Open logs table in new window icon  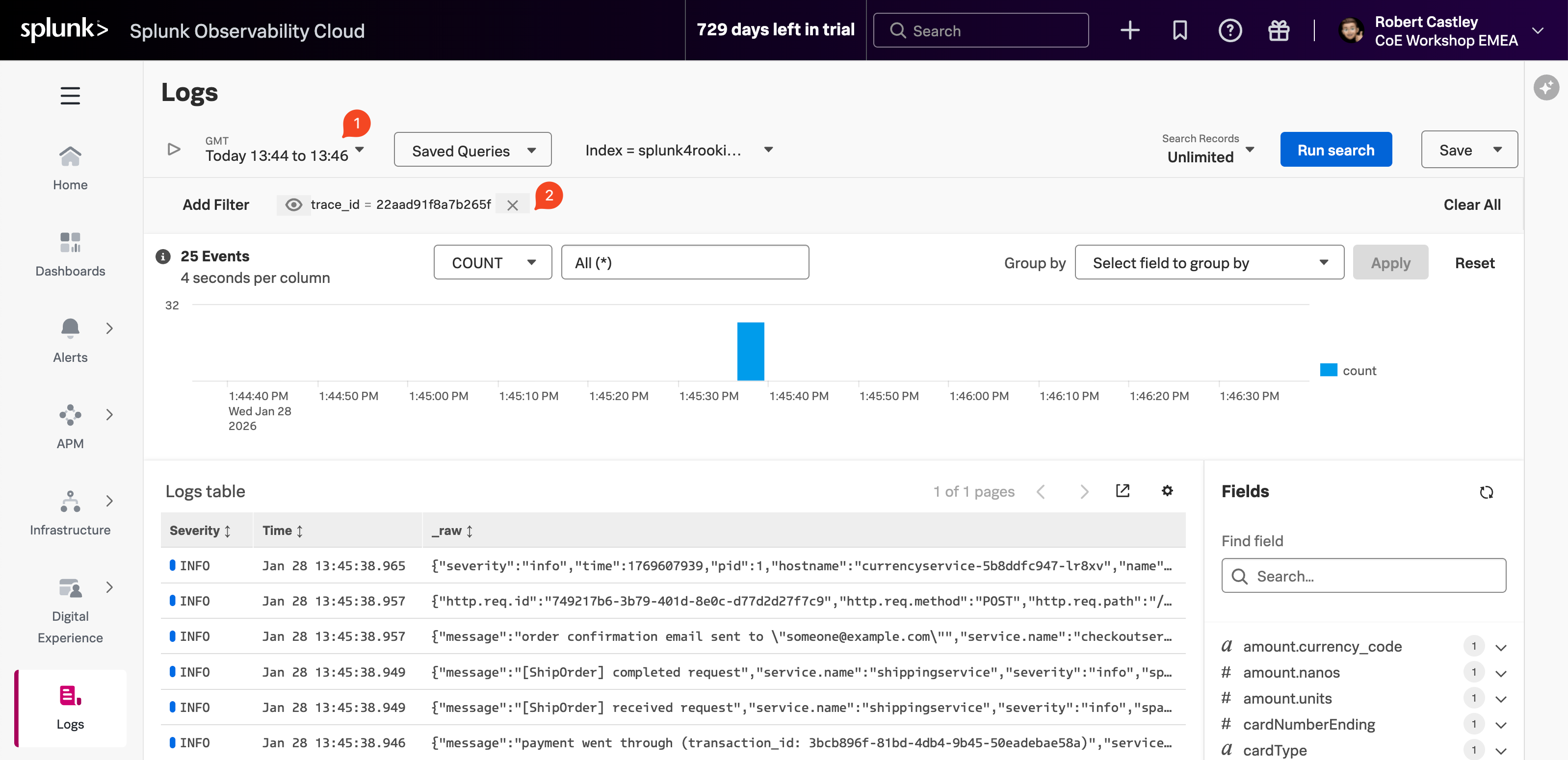point(1123,490)
